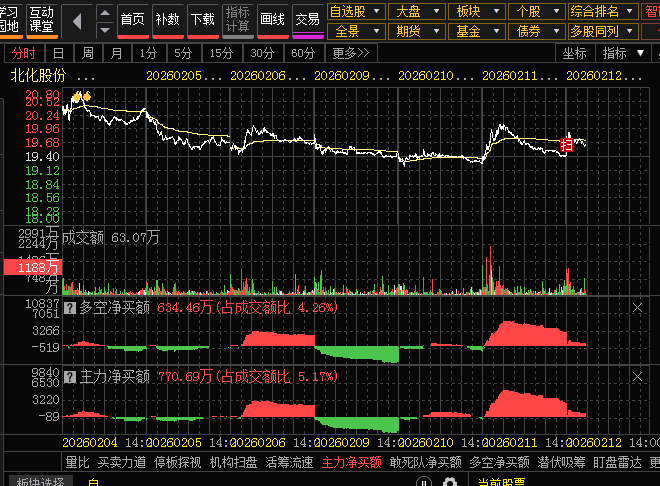Select the 15分 period tab
660x486 pixels.
(221, 53)
